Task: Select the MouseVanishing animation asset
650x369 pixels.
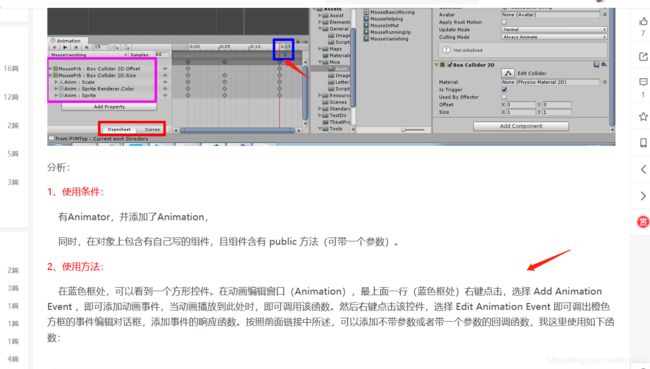Action: click(x=386, y=39)
